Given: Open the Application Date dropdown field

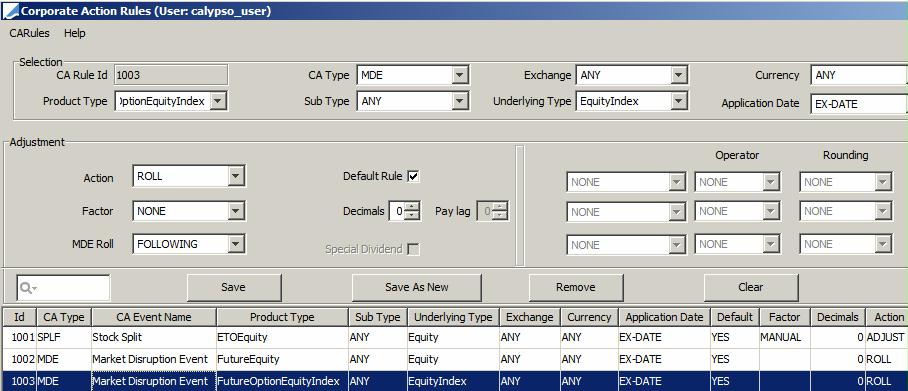Looking at the screenshot, I should tap(859, 104).
